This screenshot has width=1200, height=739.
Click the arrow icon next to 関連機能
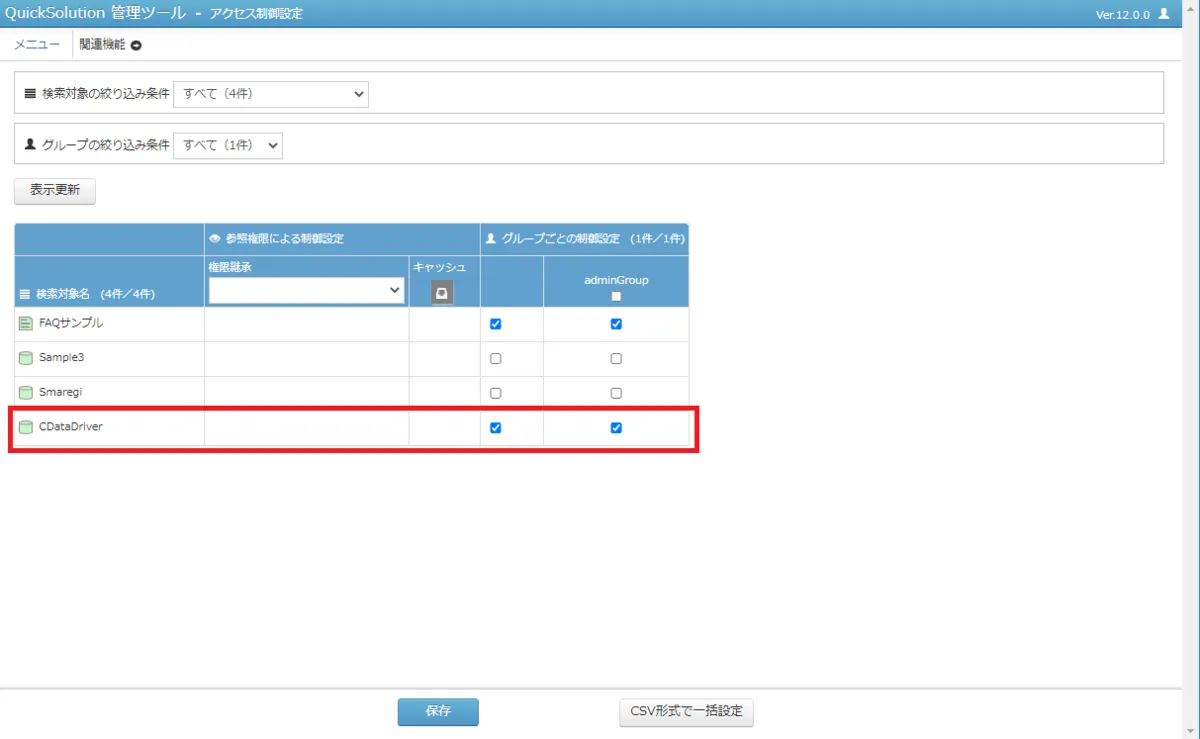(x=136, y=45)
